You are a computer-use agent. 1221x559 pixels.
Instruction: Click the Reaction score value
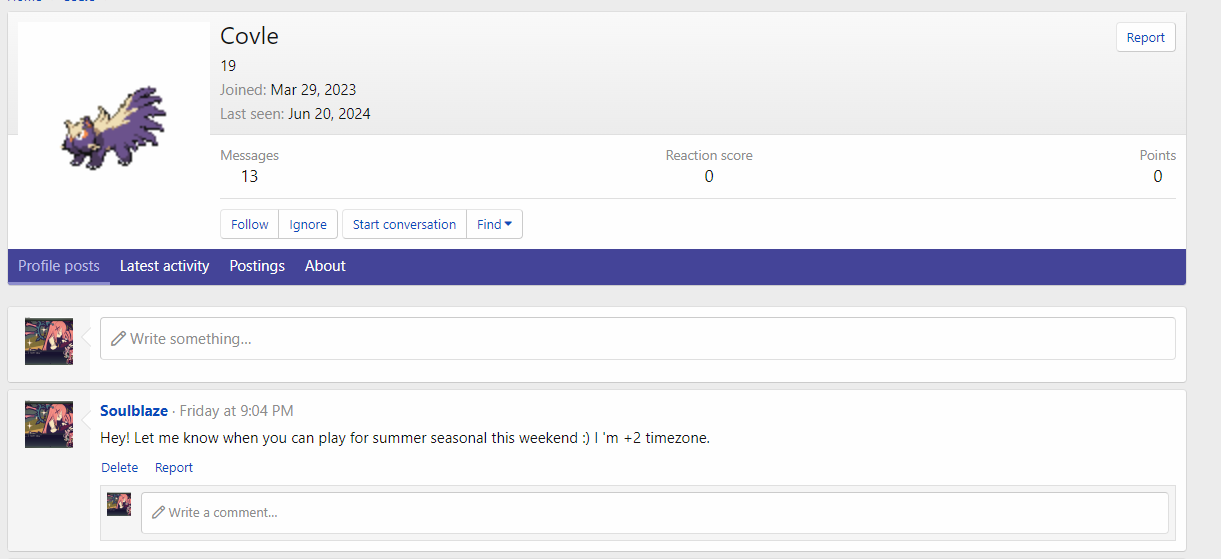(709, 176)
